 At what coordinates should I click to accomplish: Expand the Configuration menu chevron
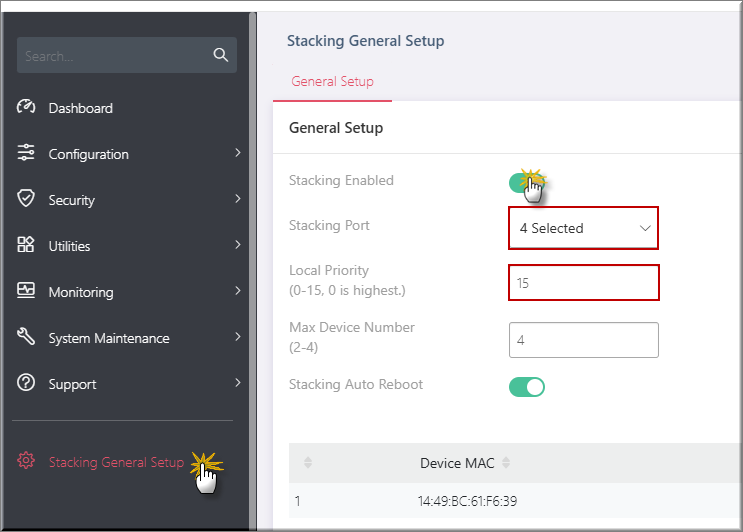click(x=238, y=153)
